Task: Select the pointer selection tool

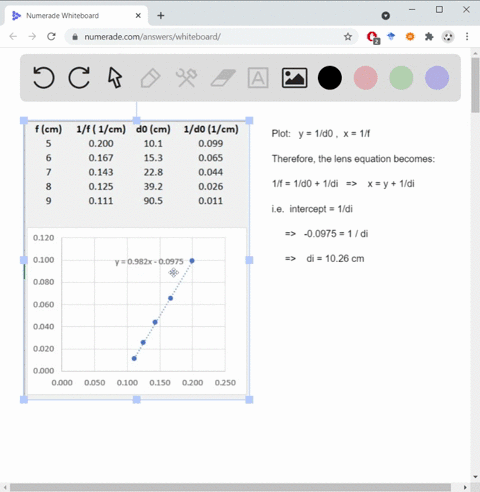Action: pos(115,78)
